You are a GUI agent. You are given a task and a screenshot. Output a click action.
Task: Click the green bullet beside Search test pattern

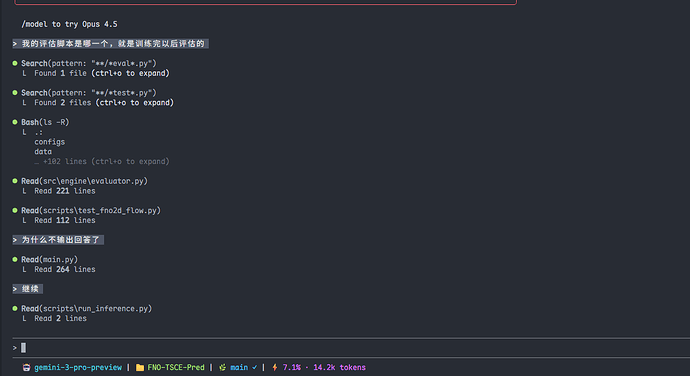[15, 92]
